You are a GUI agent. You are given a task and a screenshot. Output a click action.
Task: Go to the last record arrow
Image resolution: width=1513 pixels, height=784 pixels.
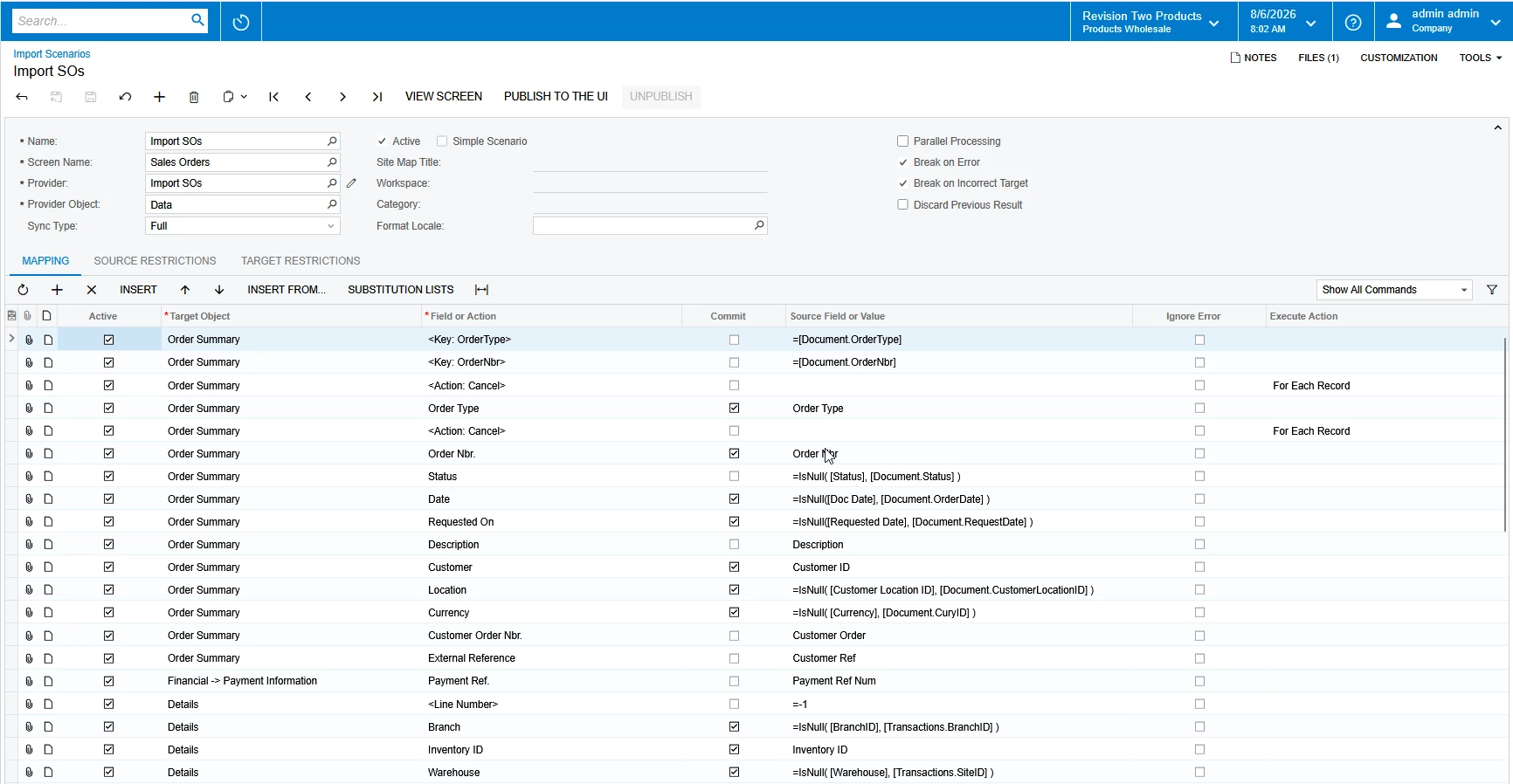point(377,97)
